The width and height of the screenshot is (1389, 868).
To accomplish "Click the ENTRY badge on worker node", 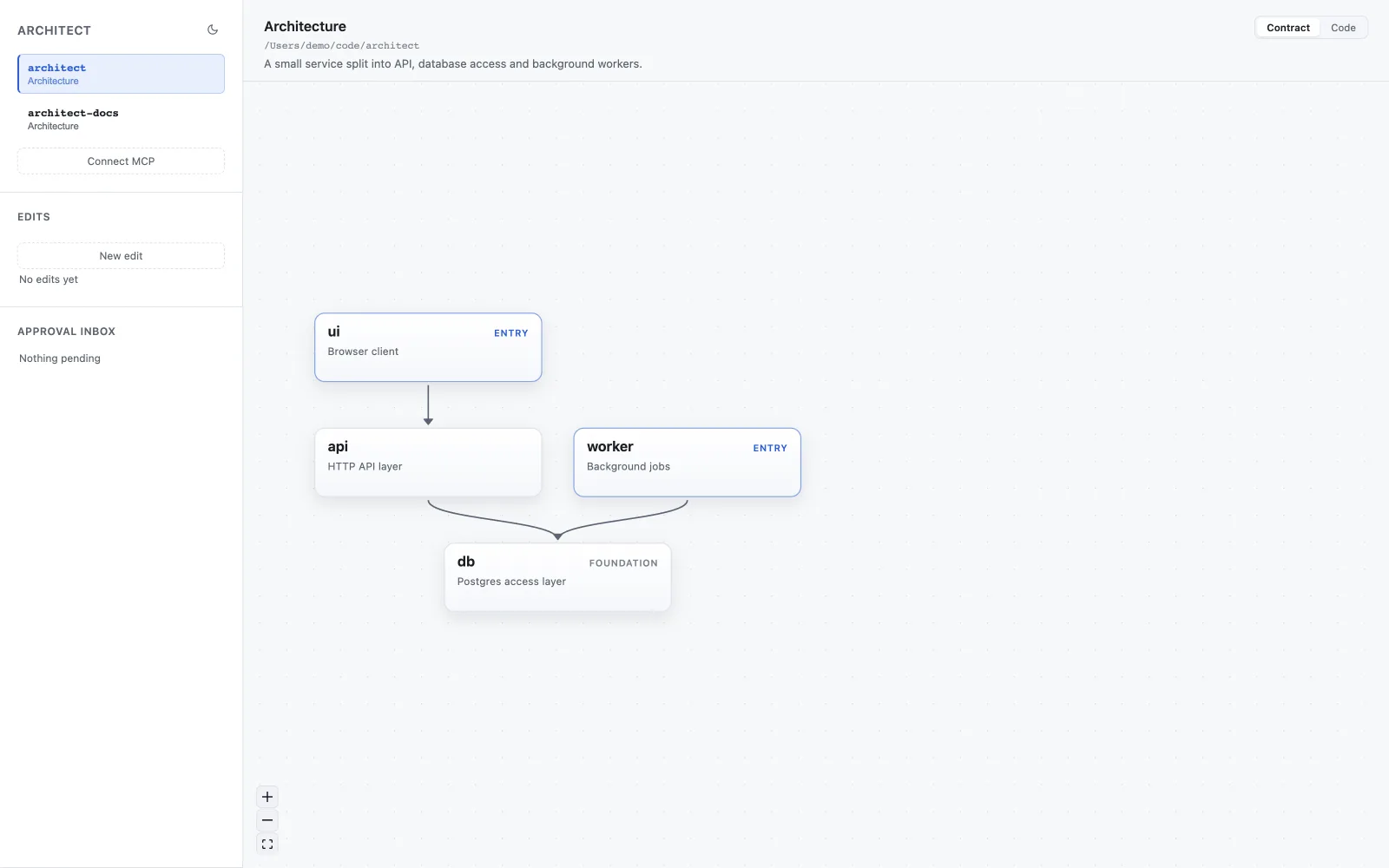I will (x=770, y=449).
